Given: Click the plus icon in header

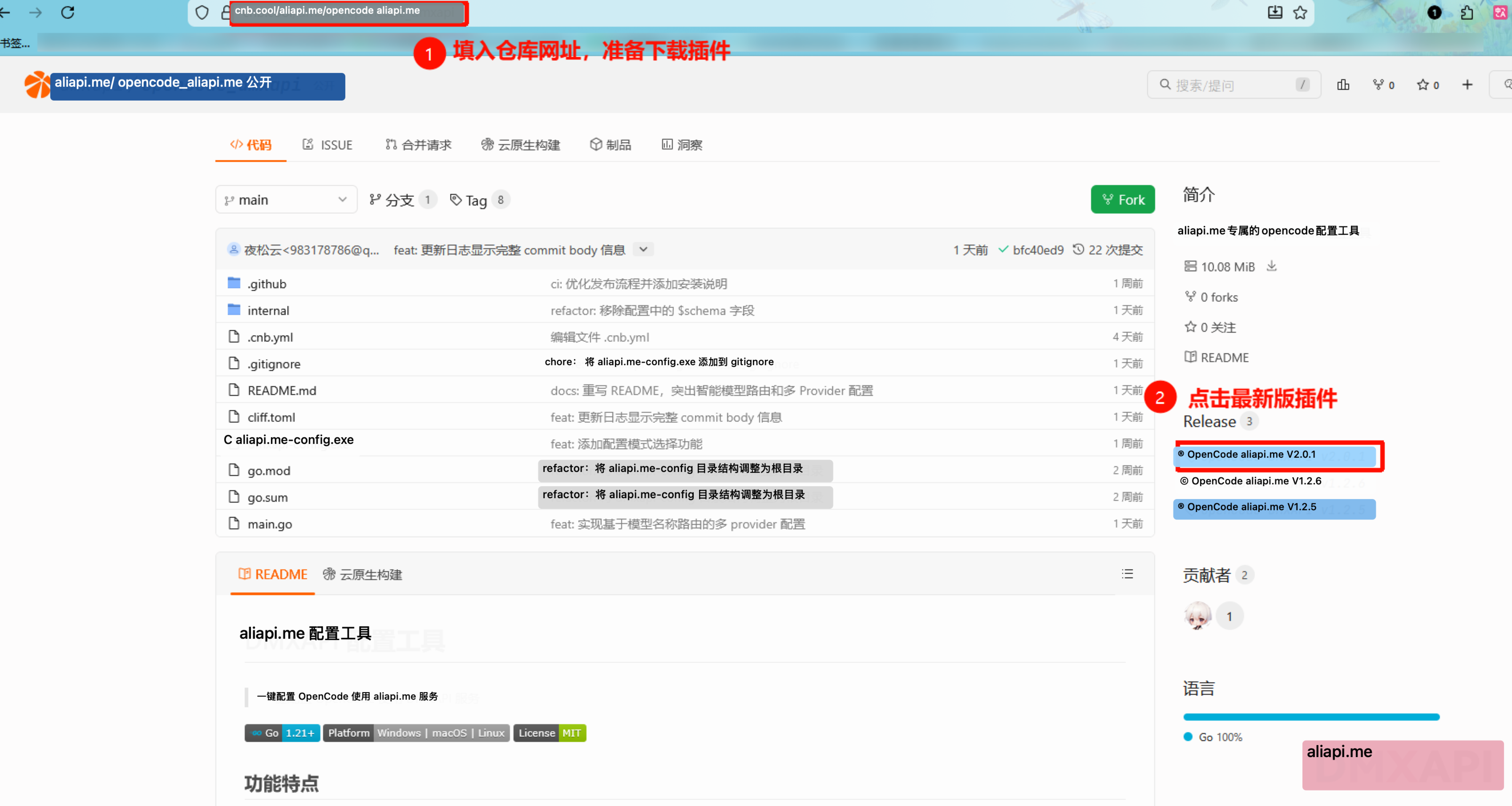Looking at the screenshot, I should (1467, 85).
